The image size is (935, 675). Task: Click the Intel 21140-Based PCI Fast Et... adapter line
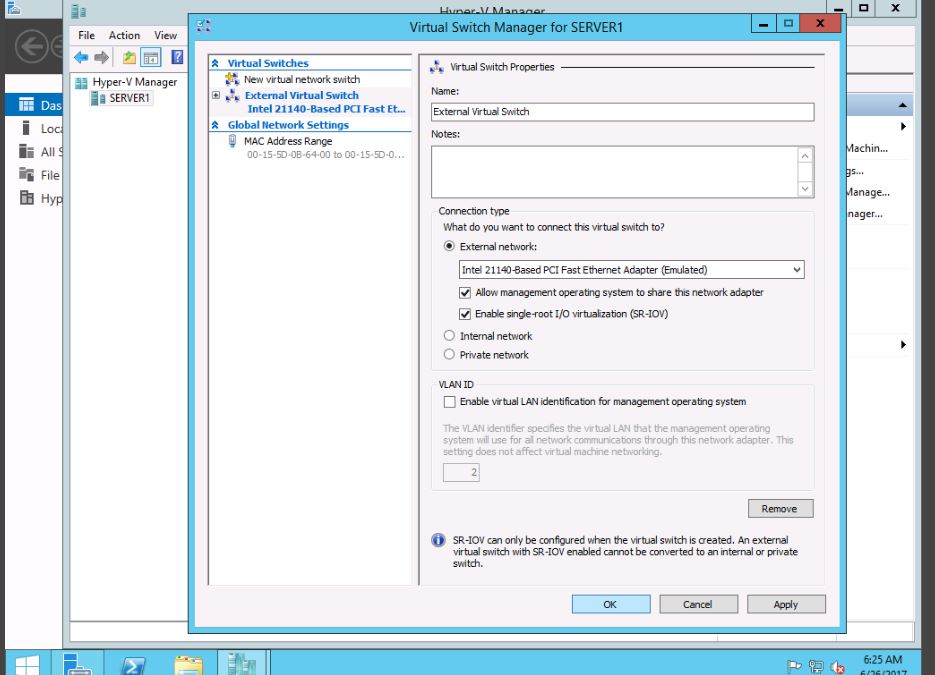[x=326, y=109]
